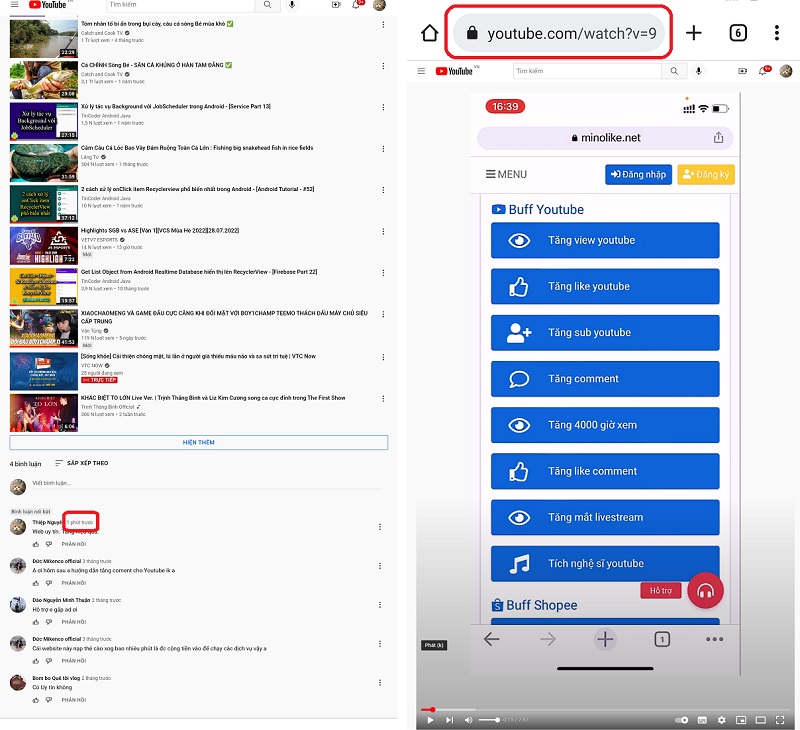Open options menu for Bom bo Quê tôi vlog comment
Image resolution: width=800 pixels, height=730 pixels.
tap(380, 683)
